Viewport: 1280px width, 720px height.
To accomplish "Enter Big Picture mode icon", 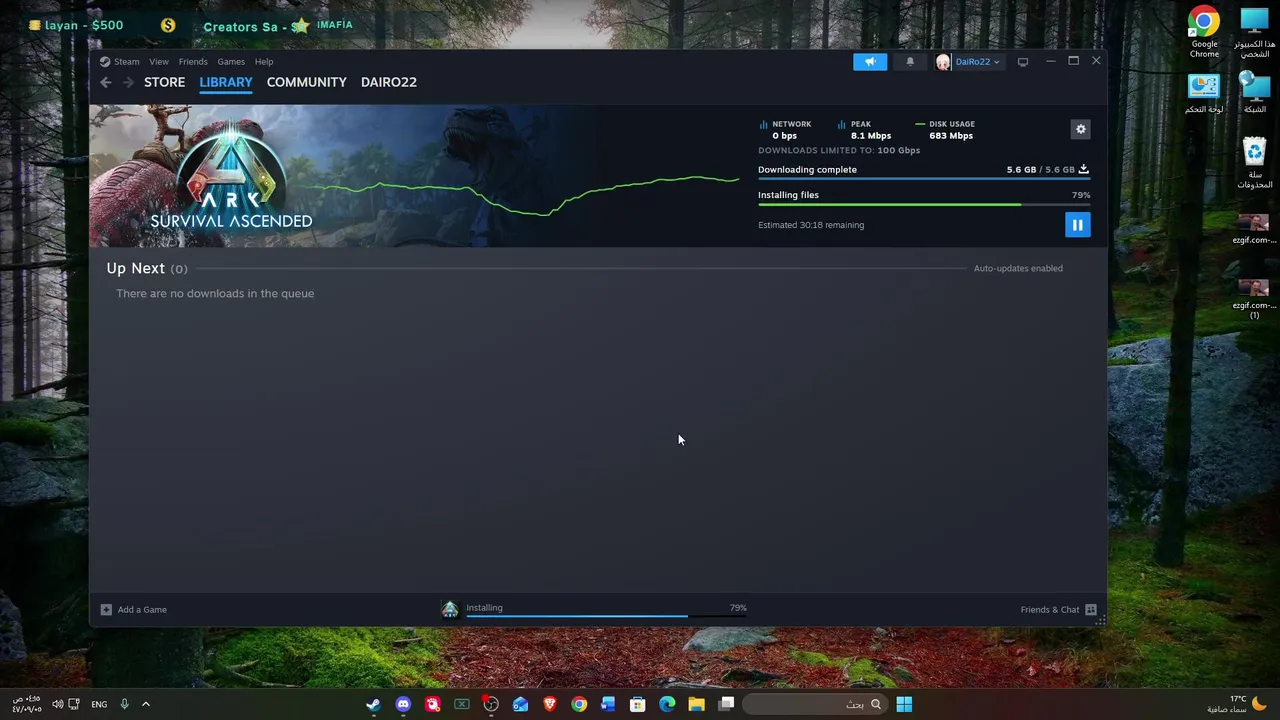I will (1023, 62).
